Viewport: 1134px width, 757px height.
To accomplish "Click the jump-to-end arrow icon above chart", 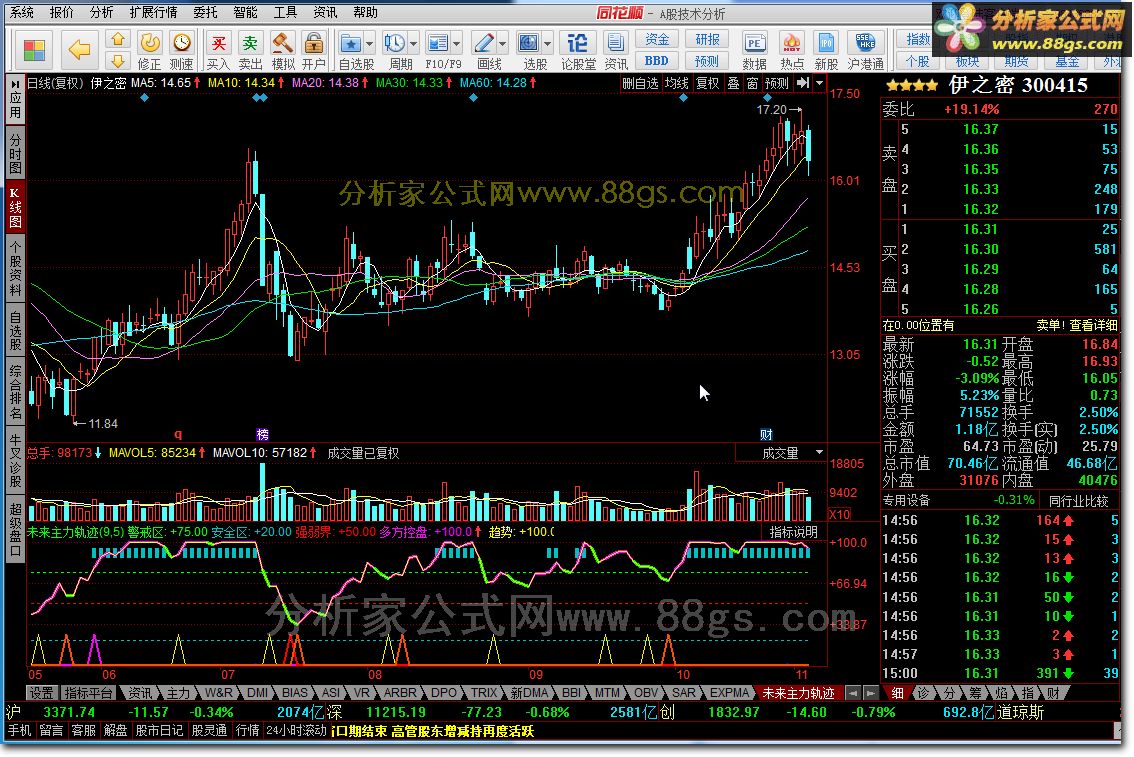I will click(803, 83).
